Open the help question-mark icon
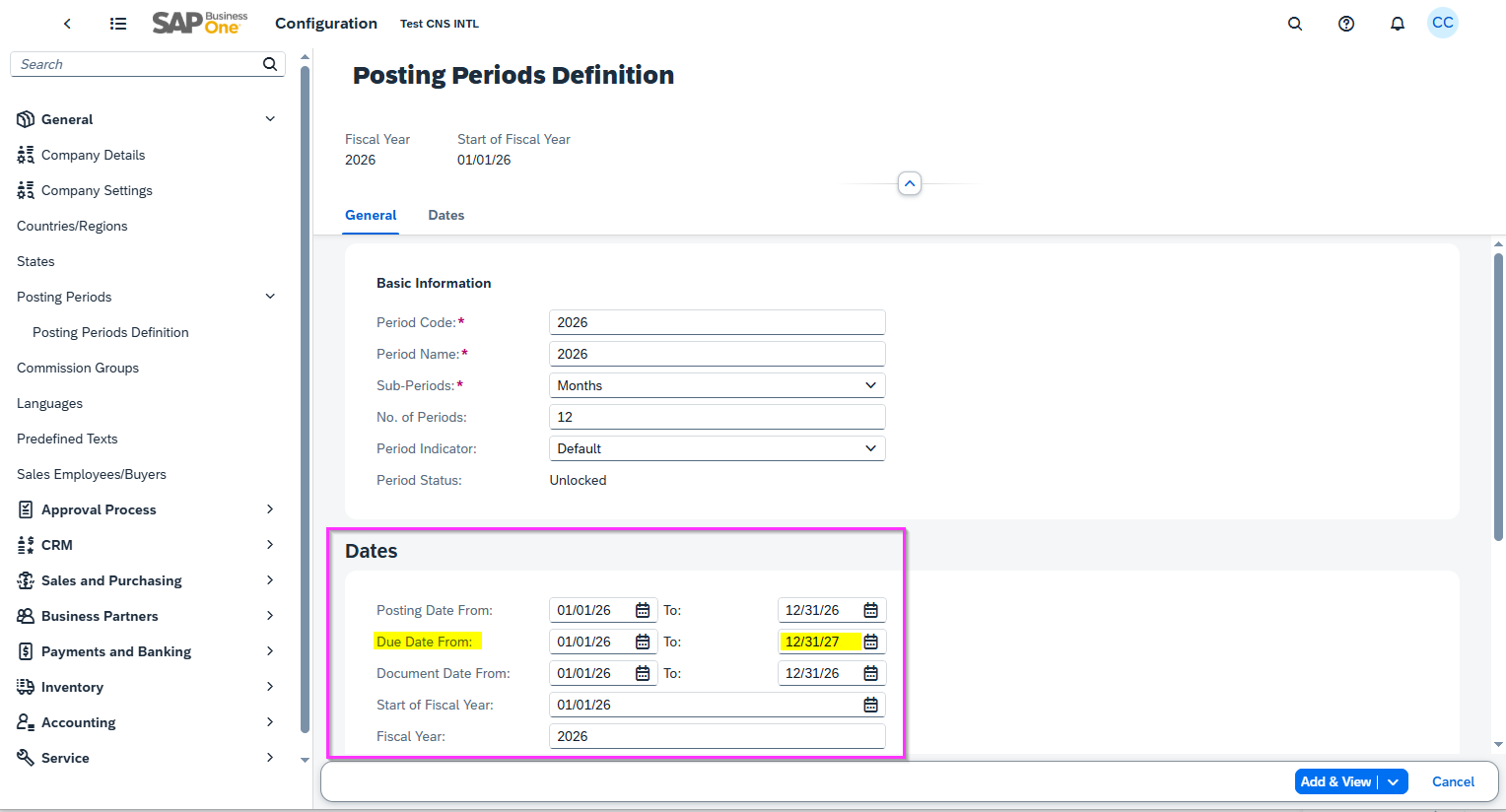Screen dimensions: 1506x812 [x=1346, y=23]
